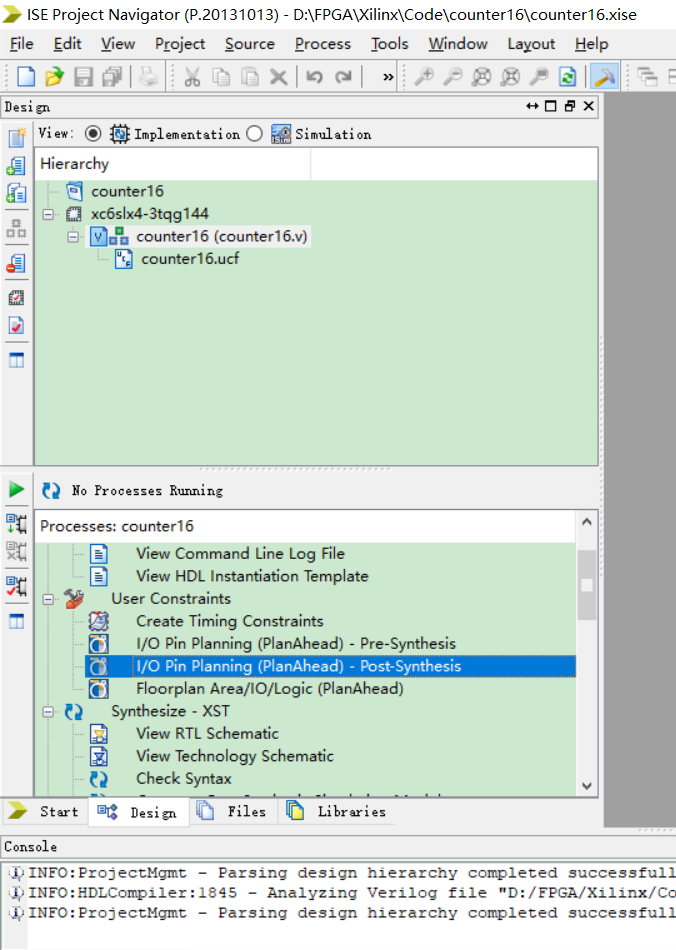
Task: Click the Refresh toolbar icon
Action: (x=568, y=77)
